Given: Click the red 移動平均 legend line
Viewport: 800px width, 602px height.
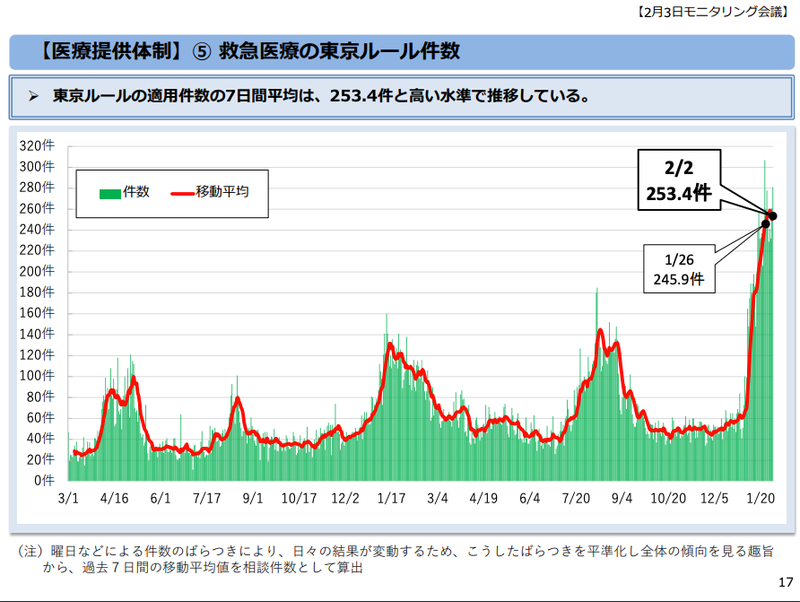Looking at the screenshot, I should [183, 194].
